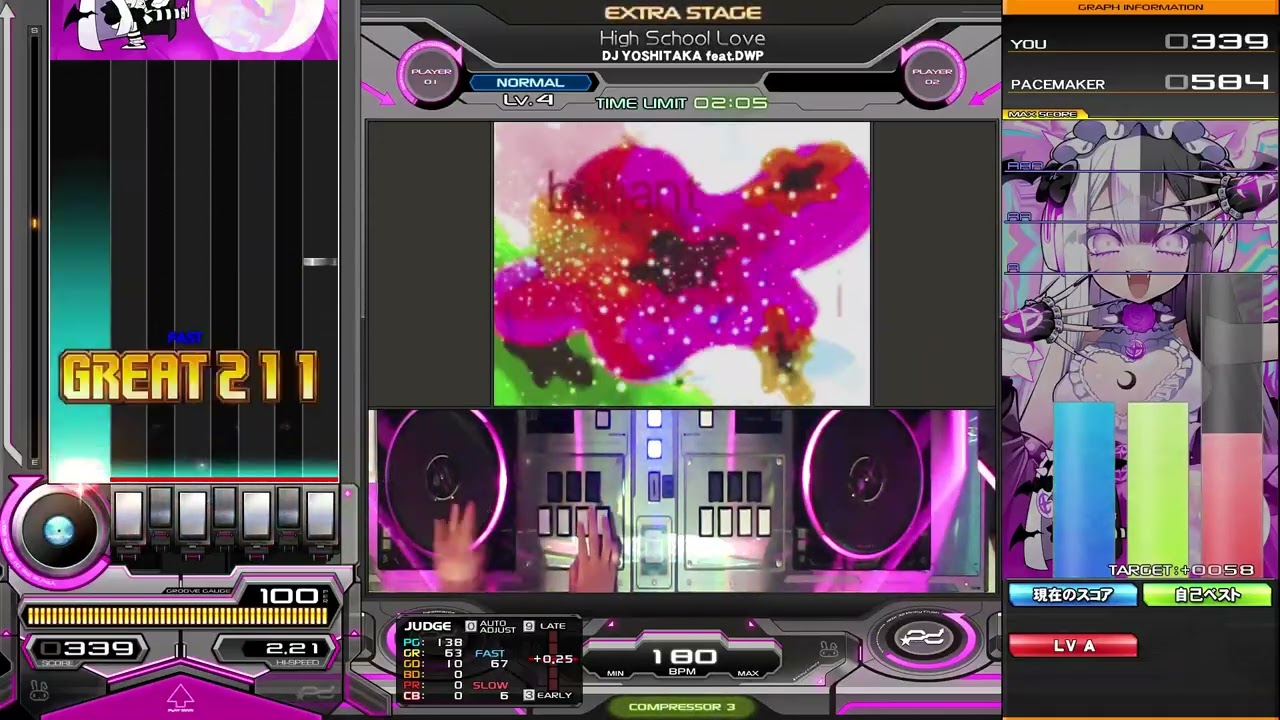This screenshot has height=720, width=1280.
Task: Click the EXTRA STAGE heading
Action: click(x=683, y=13)
